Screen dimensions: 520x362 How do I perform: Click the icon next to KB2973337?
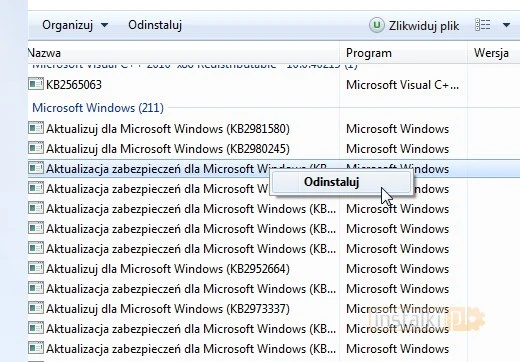pyautogui.click(x=36, y=308)
